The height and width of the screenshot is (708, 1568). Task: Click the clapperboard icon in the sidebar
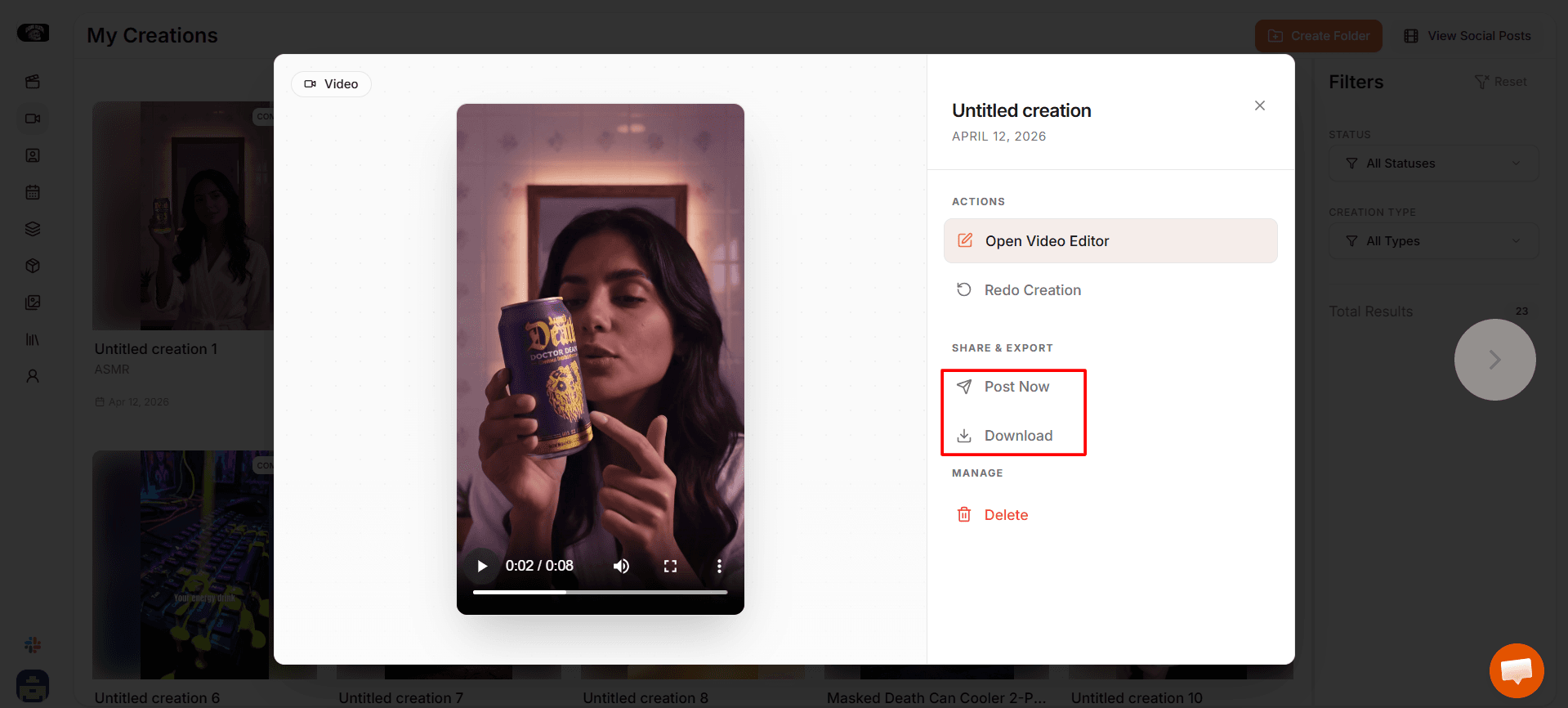(33, 82)
